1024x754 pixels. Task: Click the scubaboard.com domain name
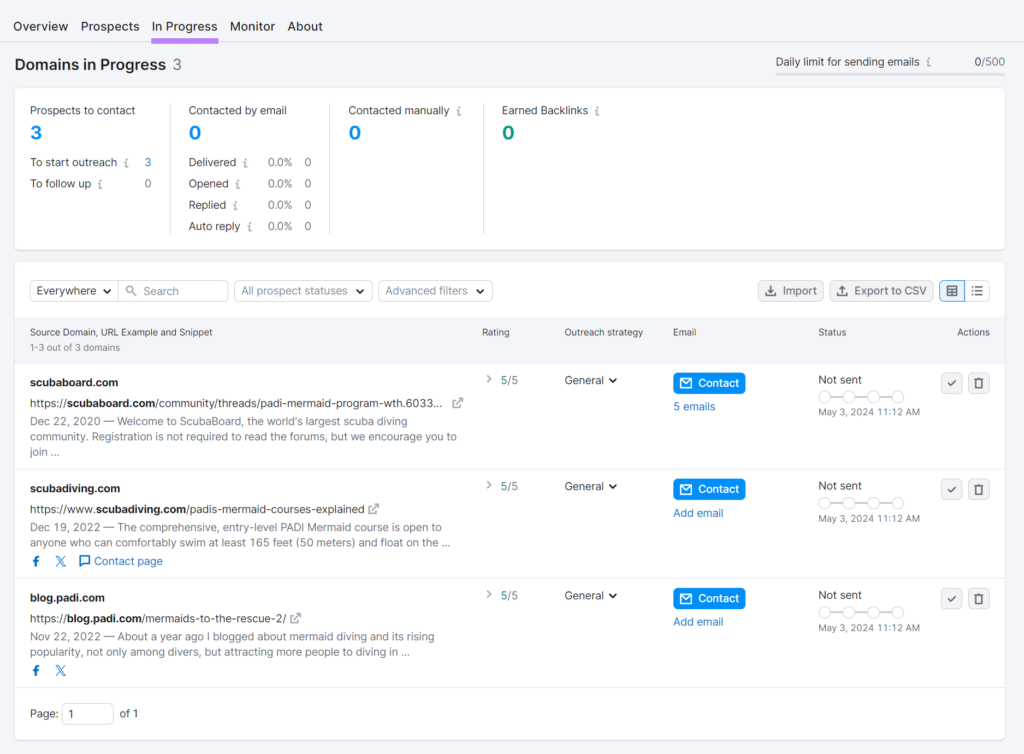pyautogui.click(x=74, y=383)
